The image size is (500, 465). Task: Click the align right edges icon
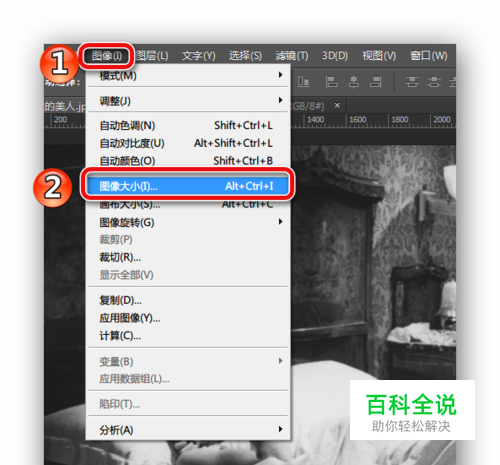[376, 82]
